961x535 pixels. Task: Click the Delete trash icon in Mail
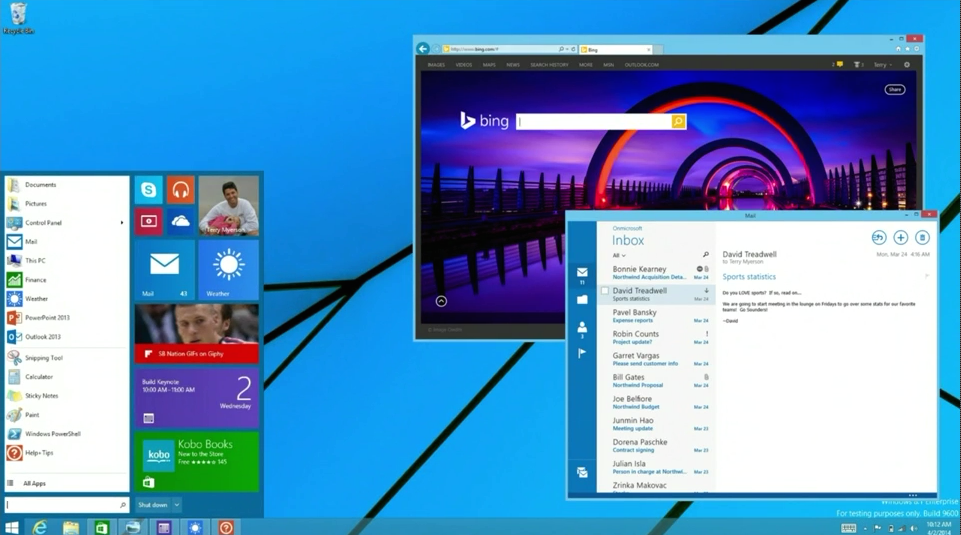pos(922,237)
